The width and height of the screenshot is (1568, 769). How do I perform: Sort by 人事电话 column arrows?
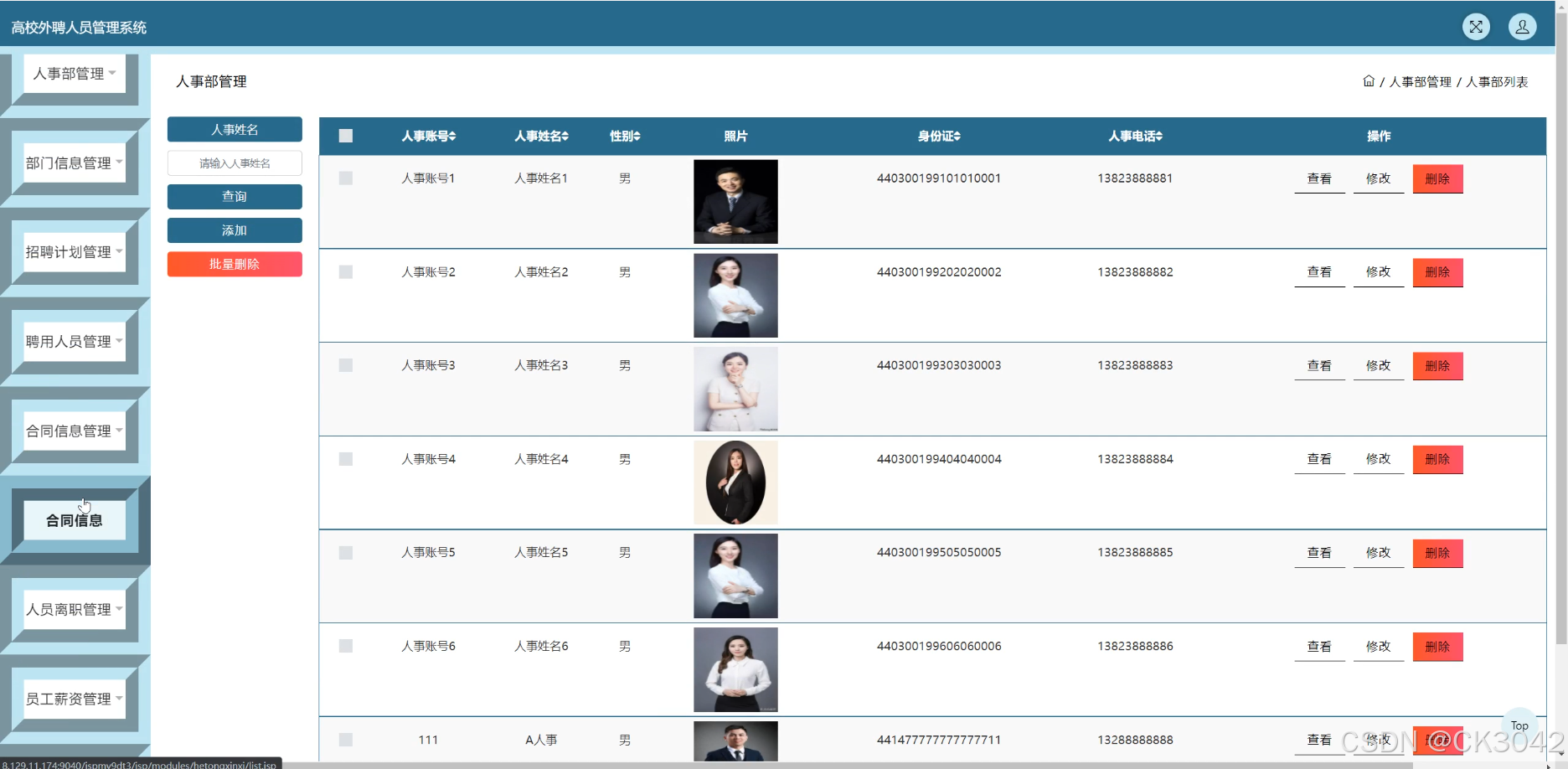coord(1159,137)
